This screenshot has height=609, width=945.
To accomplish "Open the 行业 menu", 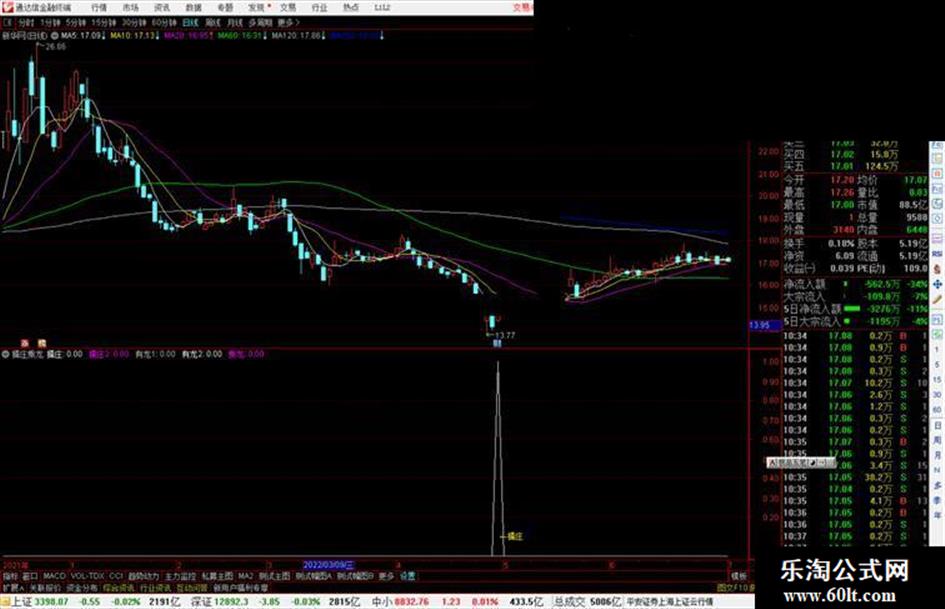I will (x=319, y=8).
